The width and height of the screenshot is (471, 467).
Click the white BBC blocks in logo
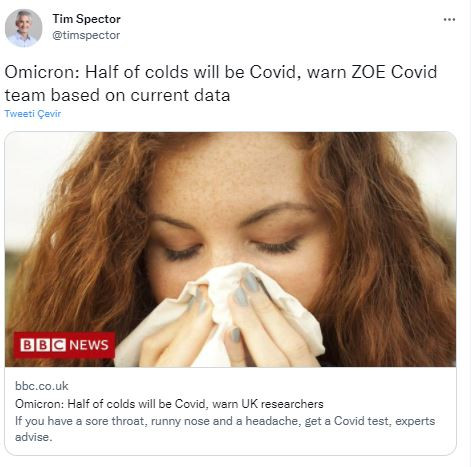click(43, 345)
